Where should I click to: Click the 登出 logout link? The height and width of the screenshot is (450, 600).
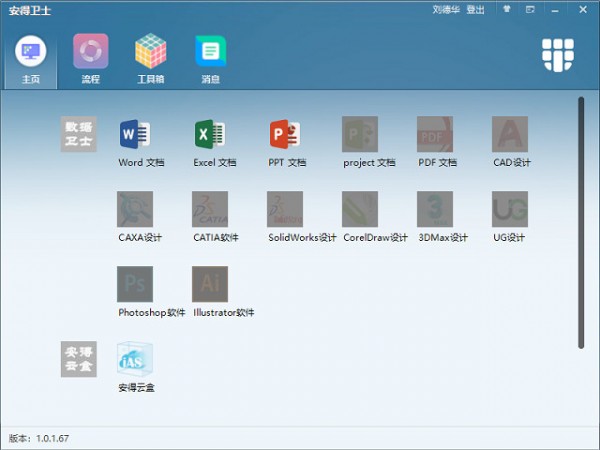(475, 9)
